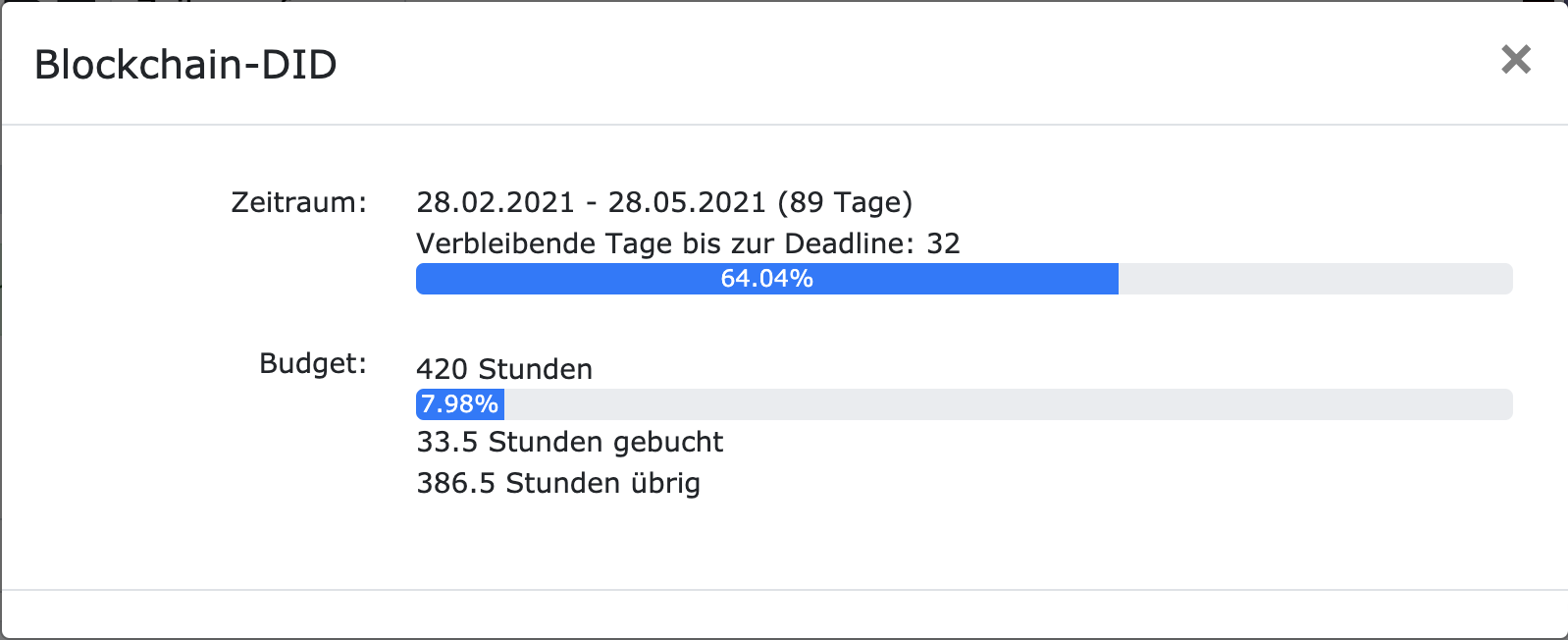The width and height of the screenshot is (1568, 640).
Task: Click the 64.04% progress label
Action: coord(766,279)
